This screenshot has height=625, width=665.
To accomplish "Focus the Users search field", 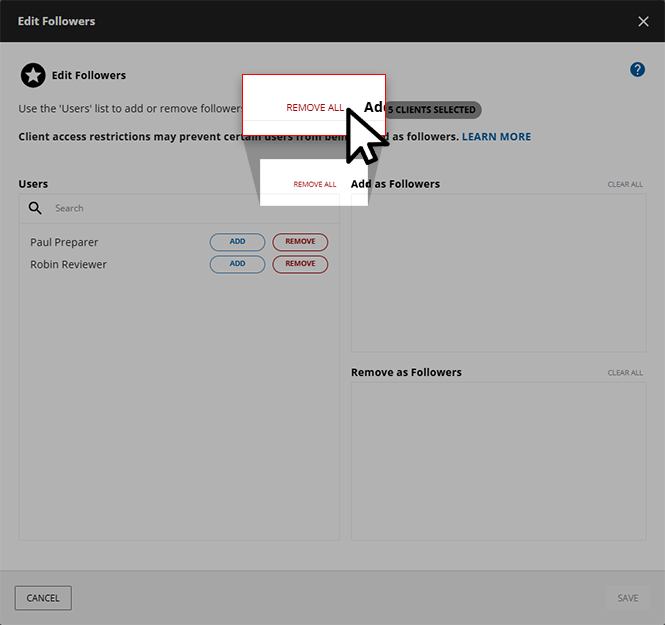I will (190, 208).
